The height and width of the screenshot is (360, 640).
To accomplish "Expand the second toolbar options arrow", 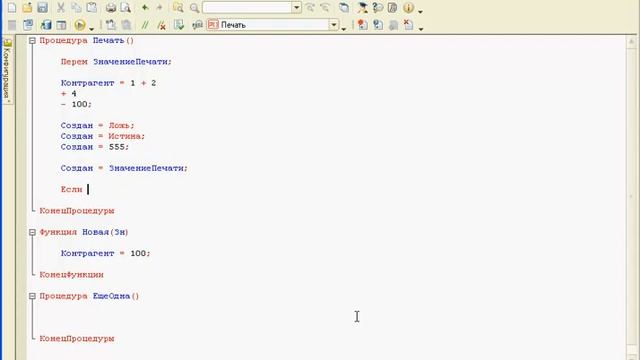I will click(421, 28).
